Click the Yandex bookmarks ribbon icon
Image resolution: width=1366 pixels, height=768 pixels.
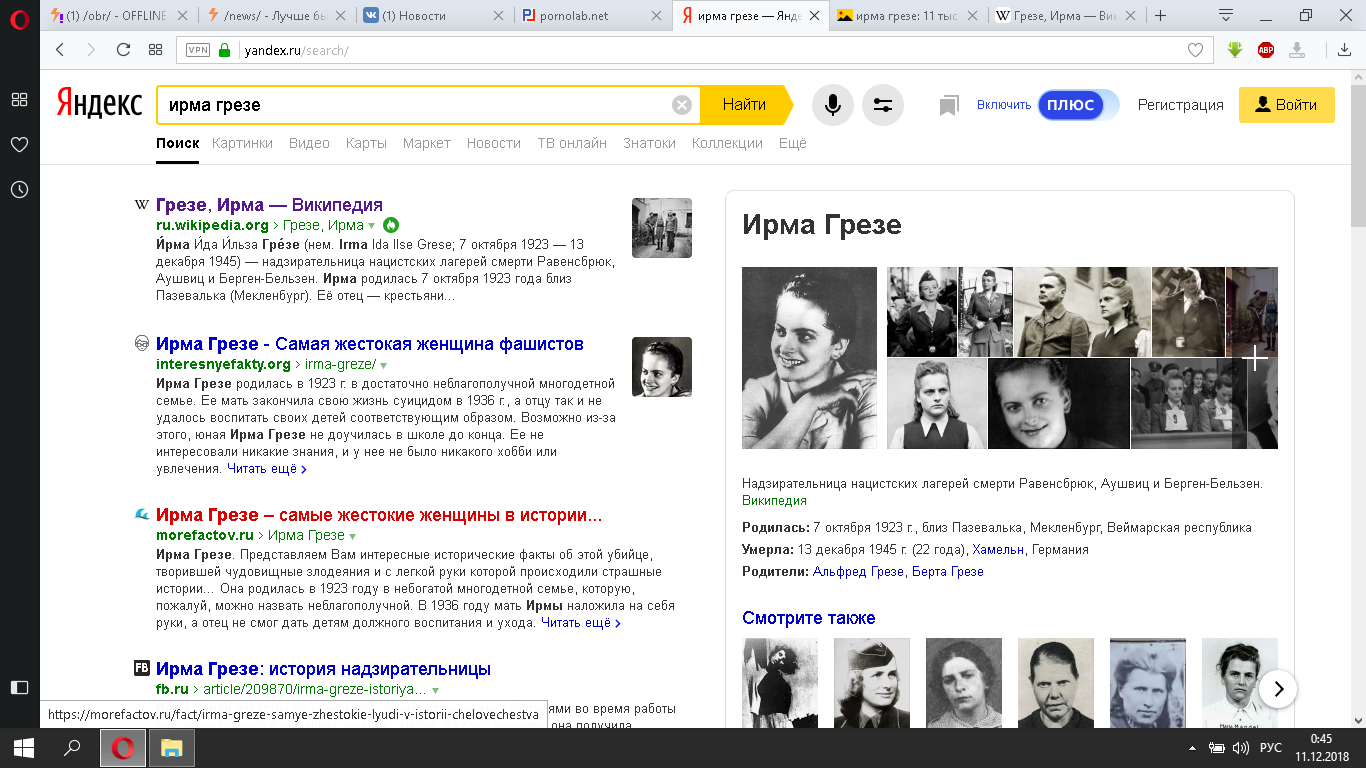point(949,105)
